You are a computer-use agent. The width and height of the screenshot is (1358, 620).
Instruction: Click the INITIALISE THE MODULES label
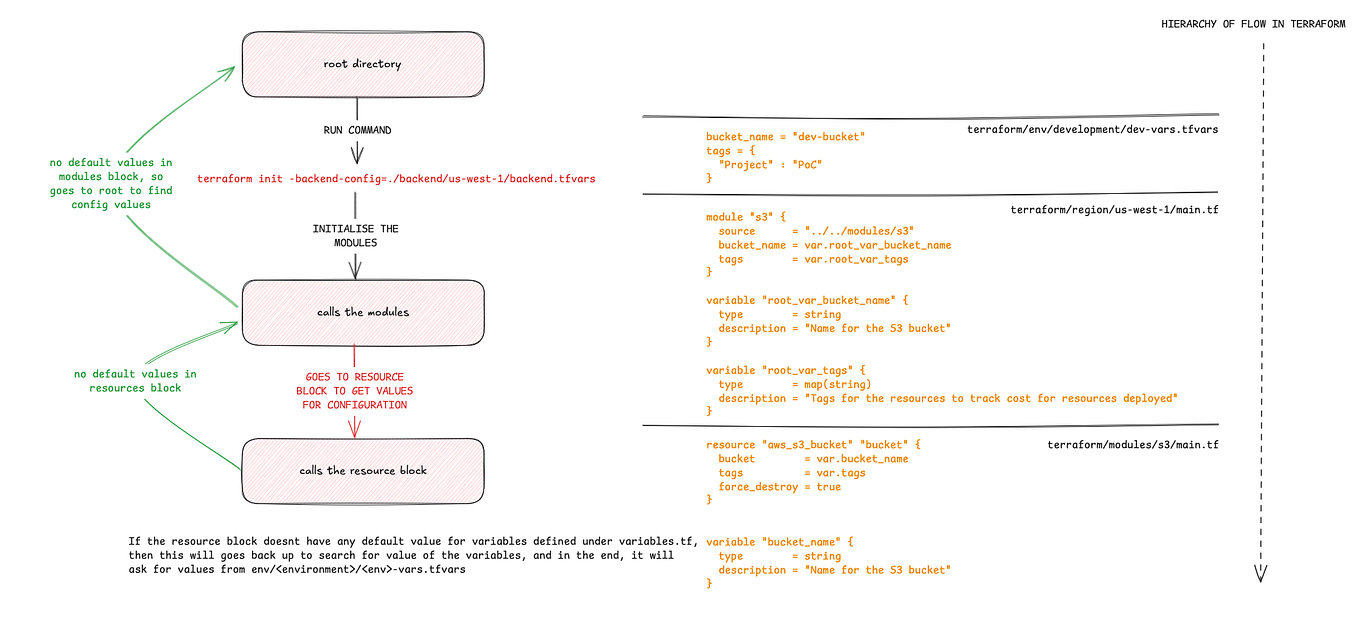tap(356, 235)
